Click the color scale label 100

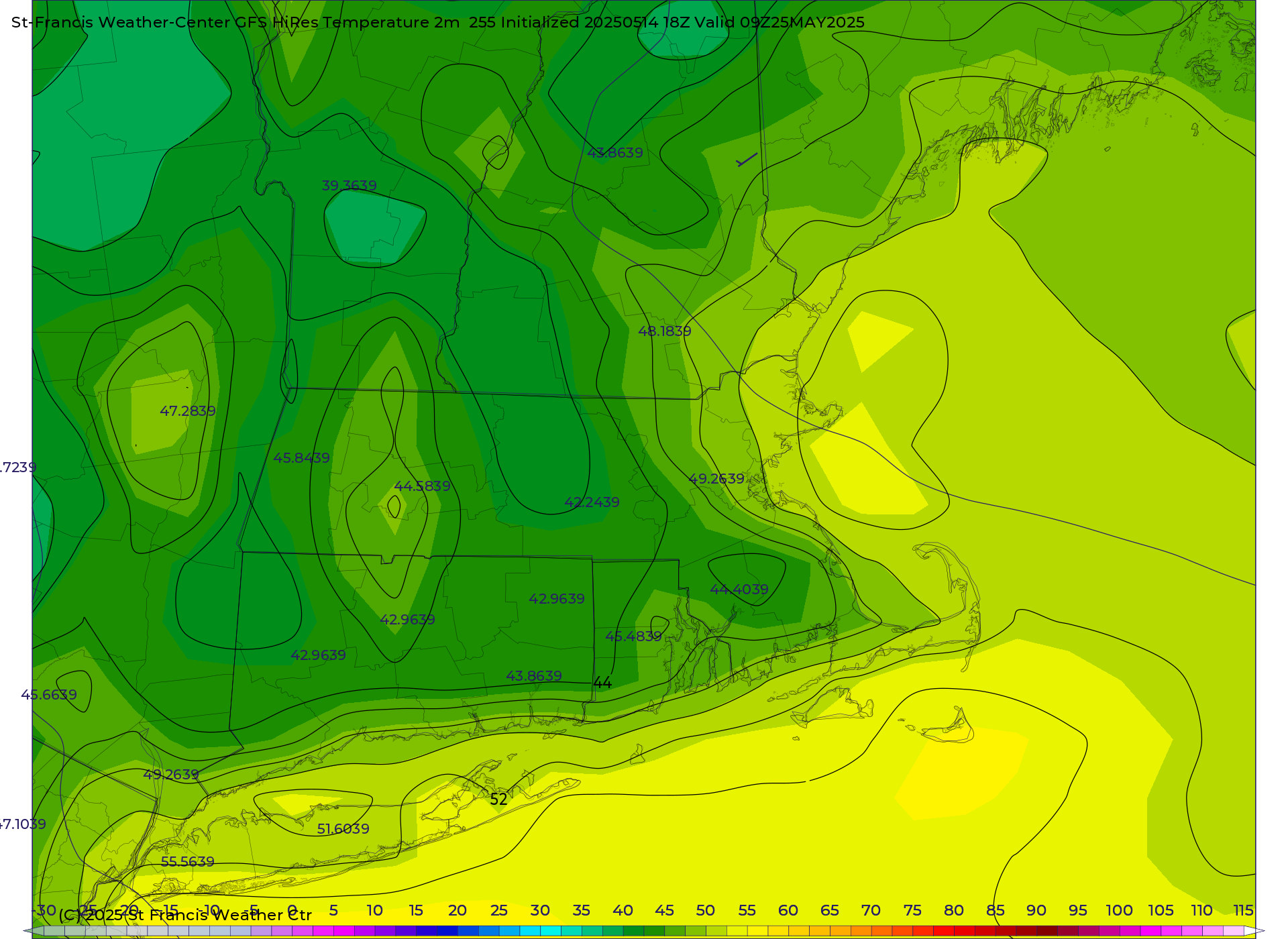click(x=1119, y=911)
